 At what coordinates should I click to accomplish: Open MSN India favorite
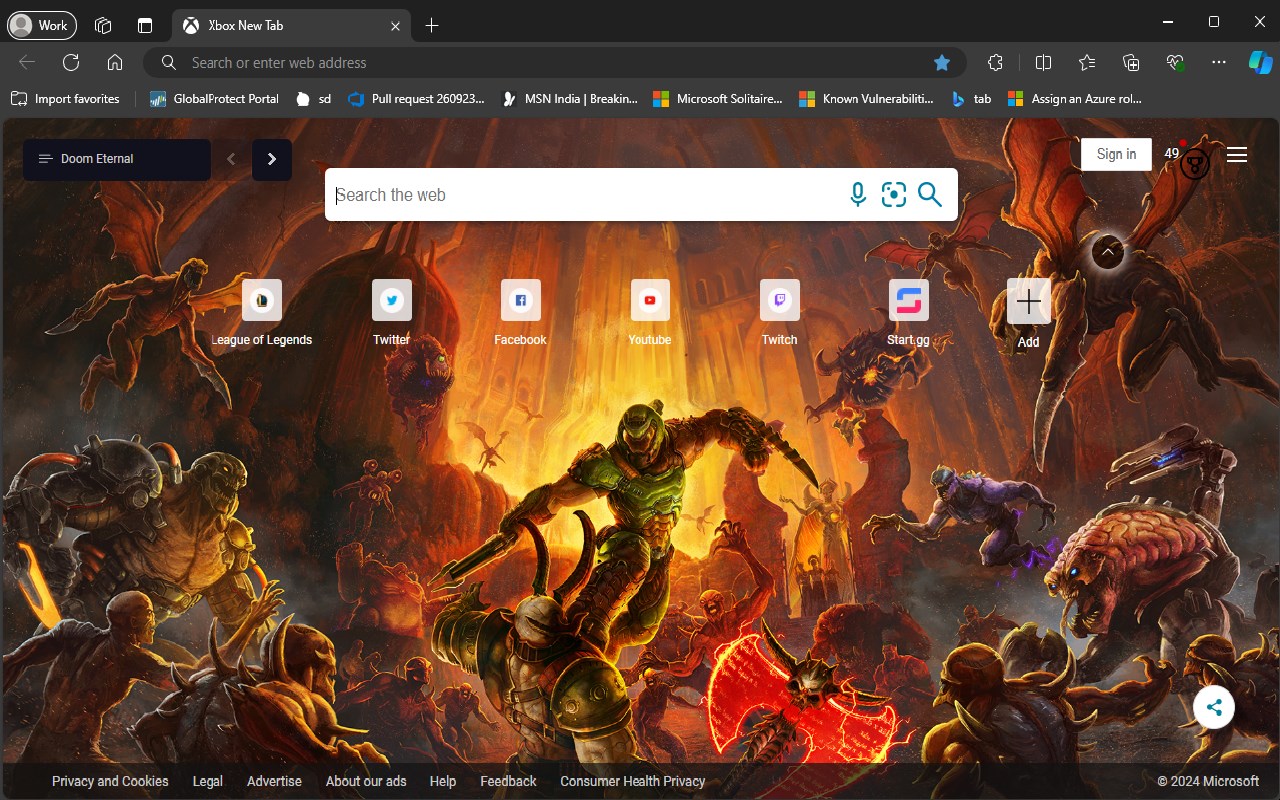(569, 99)
